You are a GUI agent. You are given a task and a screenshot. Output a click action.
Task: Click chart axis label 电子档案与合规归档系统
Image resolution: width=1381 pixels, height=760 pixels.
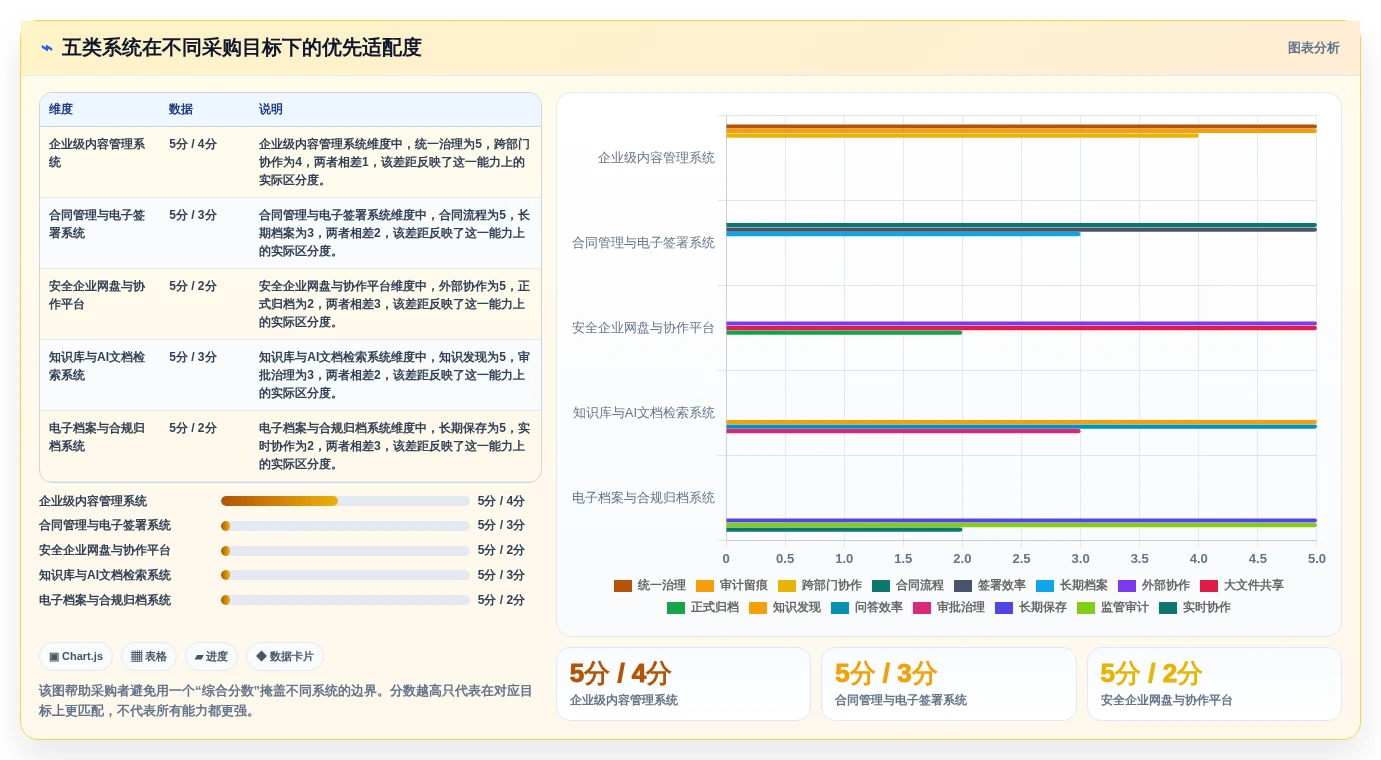(x=643, y=498)
